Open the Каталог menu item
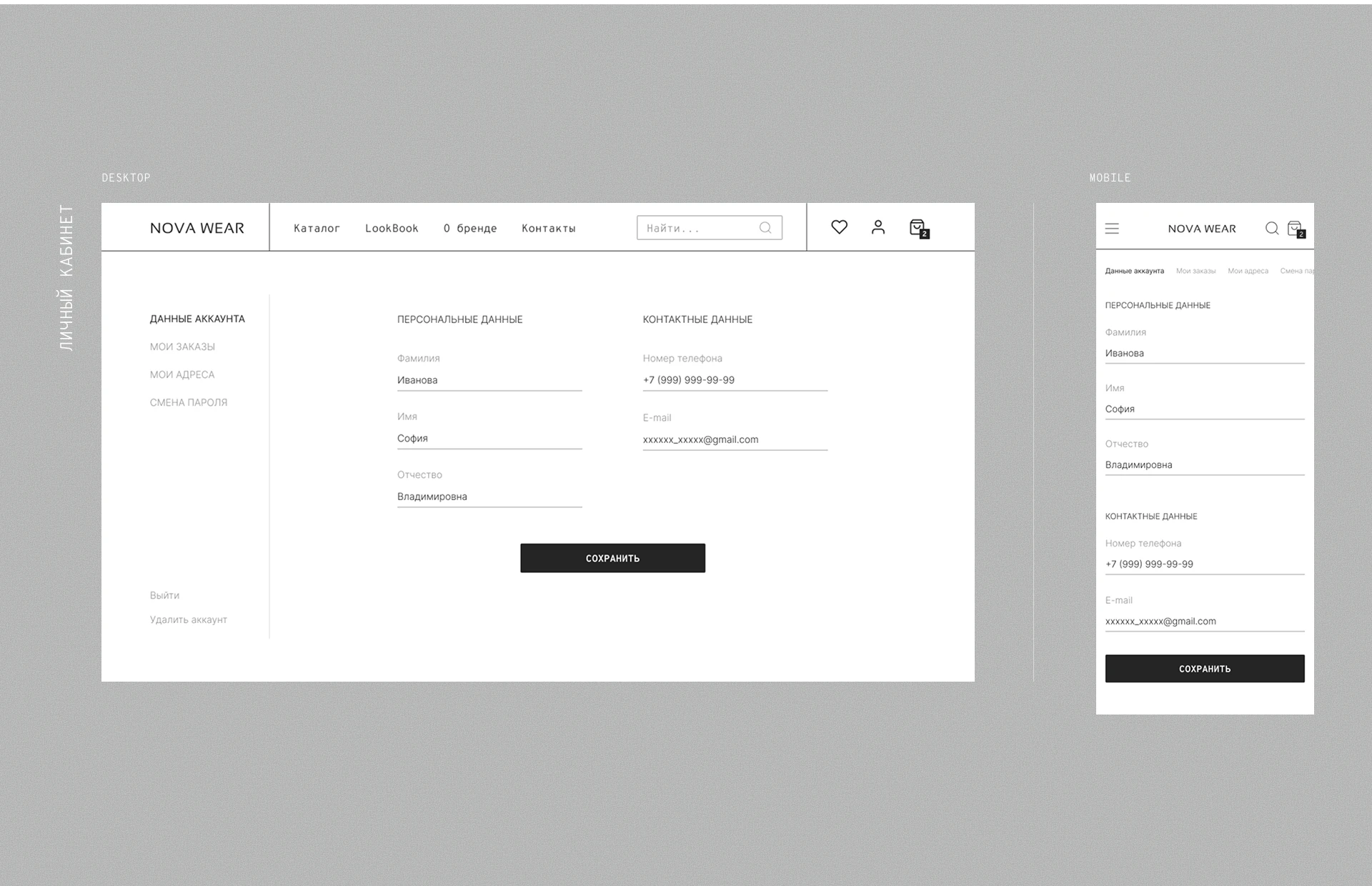Viewport: 1372px width, 886px height. pos(317,229)
